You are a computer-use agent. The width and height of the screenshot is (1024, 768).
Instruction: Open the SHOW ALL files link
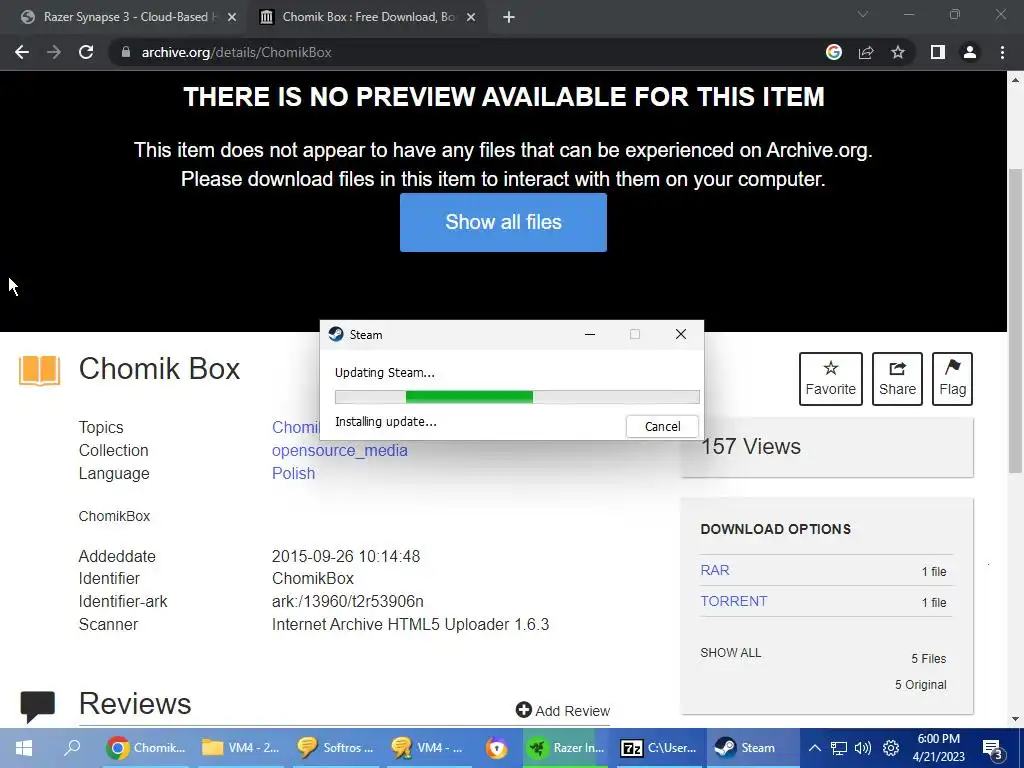click(730, 652)
